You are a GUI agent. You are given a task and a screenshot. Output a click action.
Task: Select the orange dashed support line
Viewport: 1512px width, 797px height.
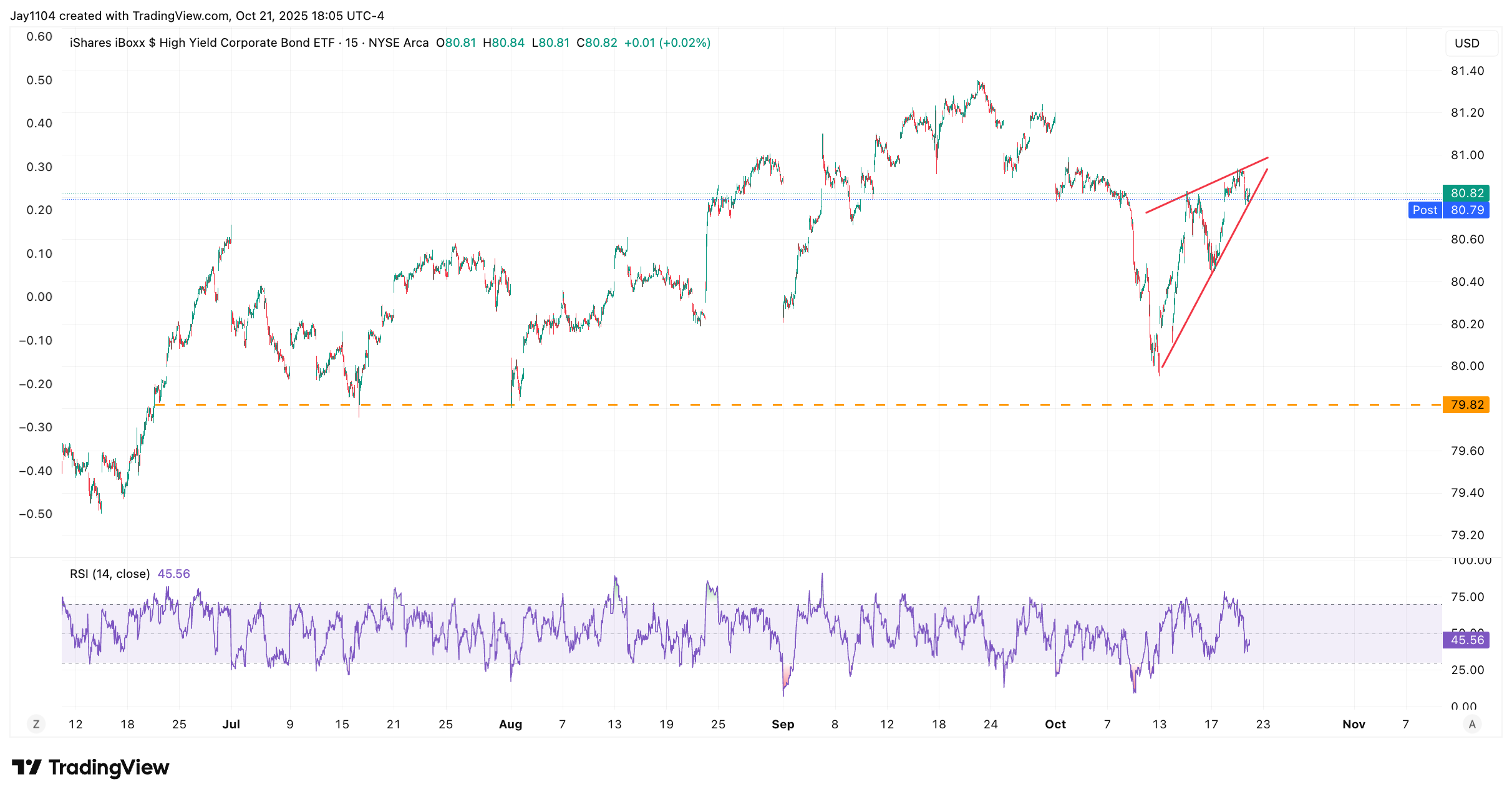pos(749,405)
